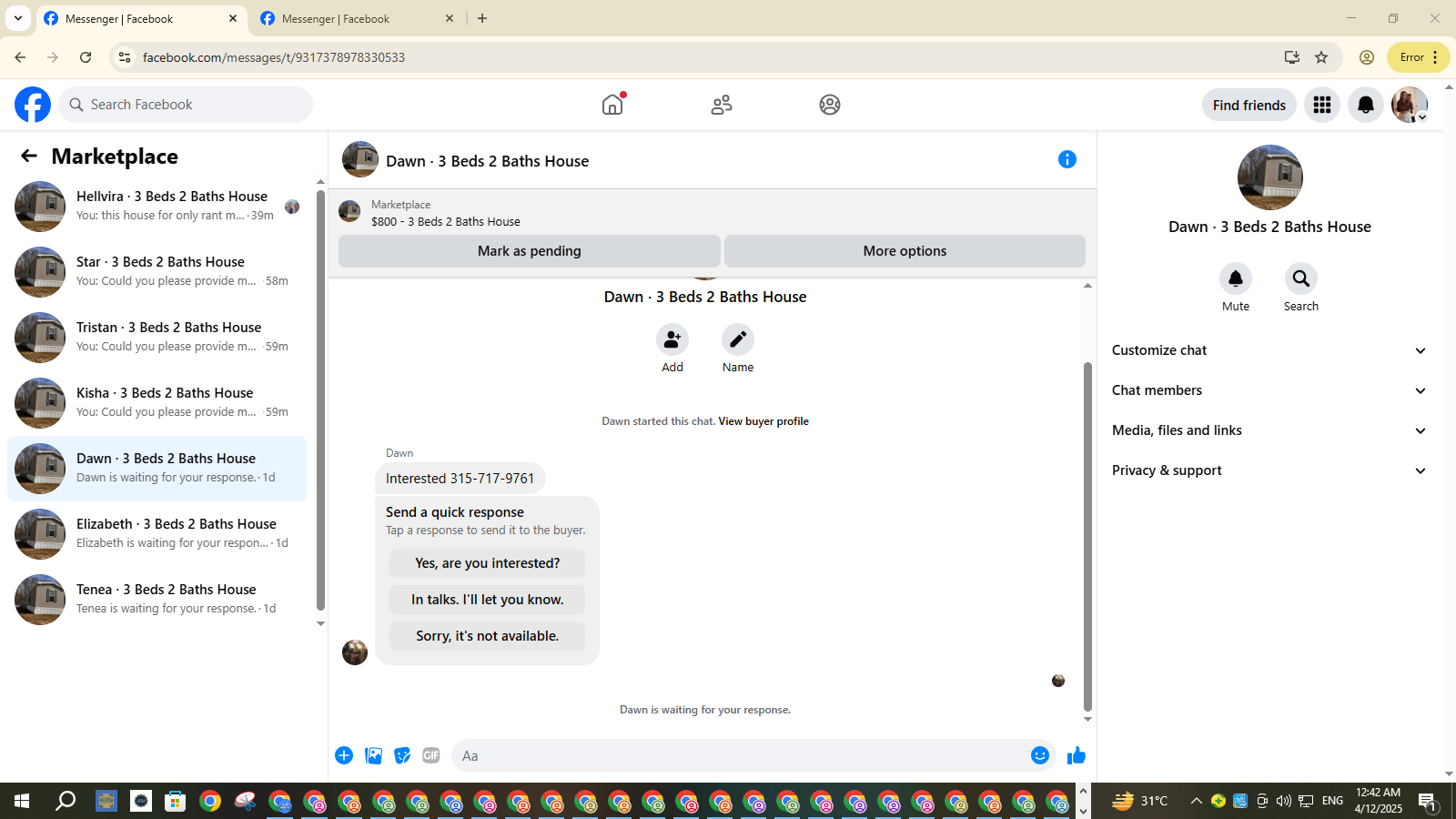Send quick reply "Sorry, it's not available."
1456x819 pixels.
[x=487, y=636]
